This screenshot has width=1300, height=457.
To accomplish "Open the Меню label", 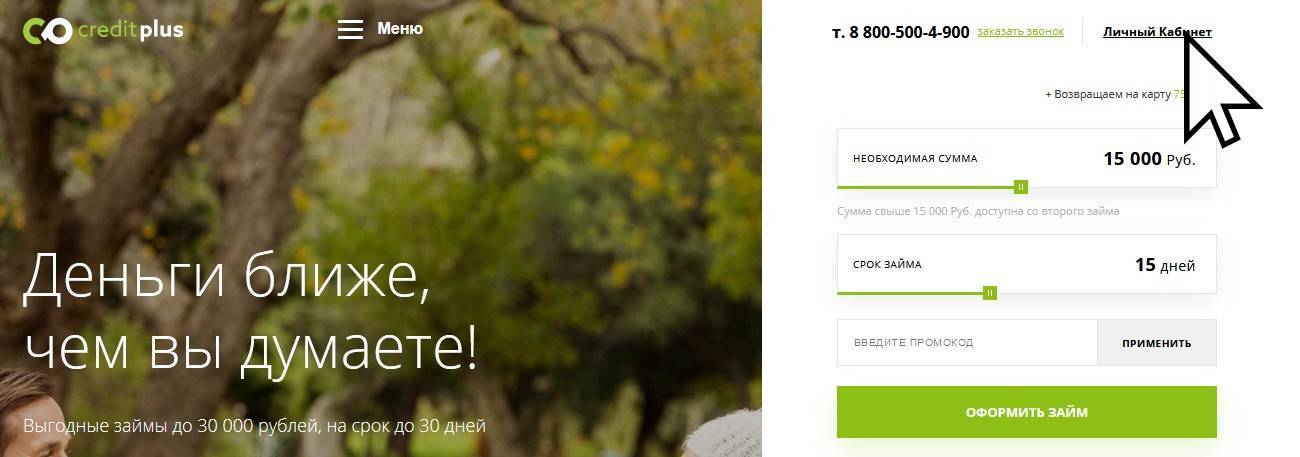I will point(400,29).
